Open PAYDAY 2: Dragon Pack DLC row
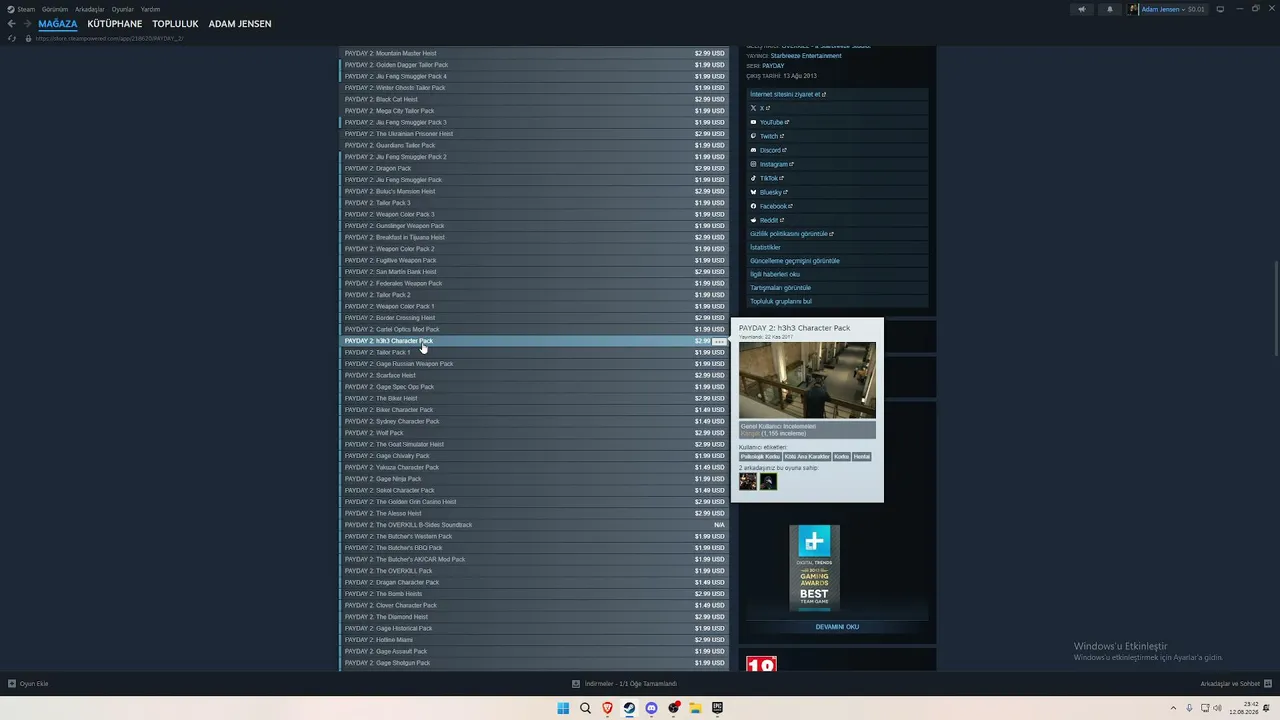1280x720 pixels. (x=535, y=168)
